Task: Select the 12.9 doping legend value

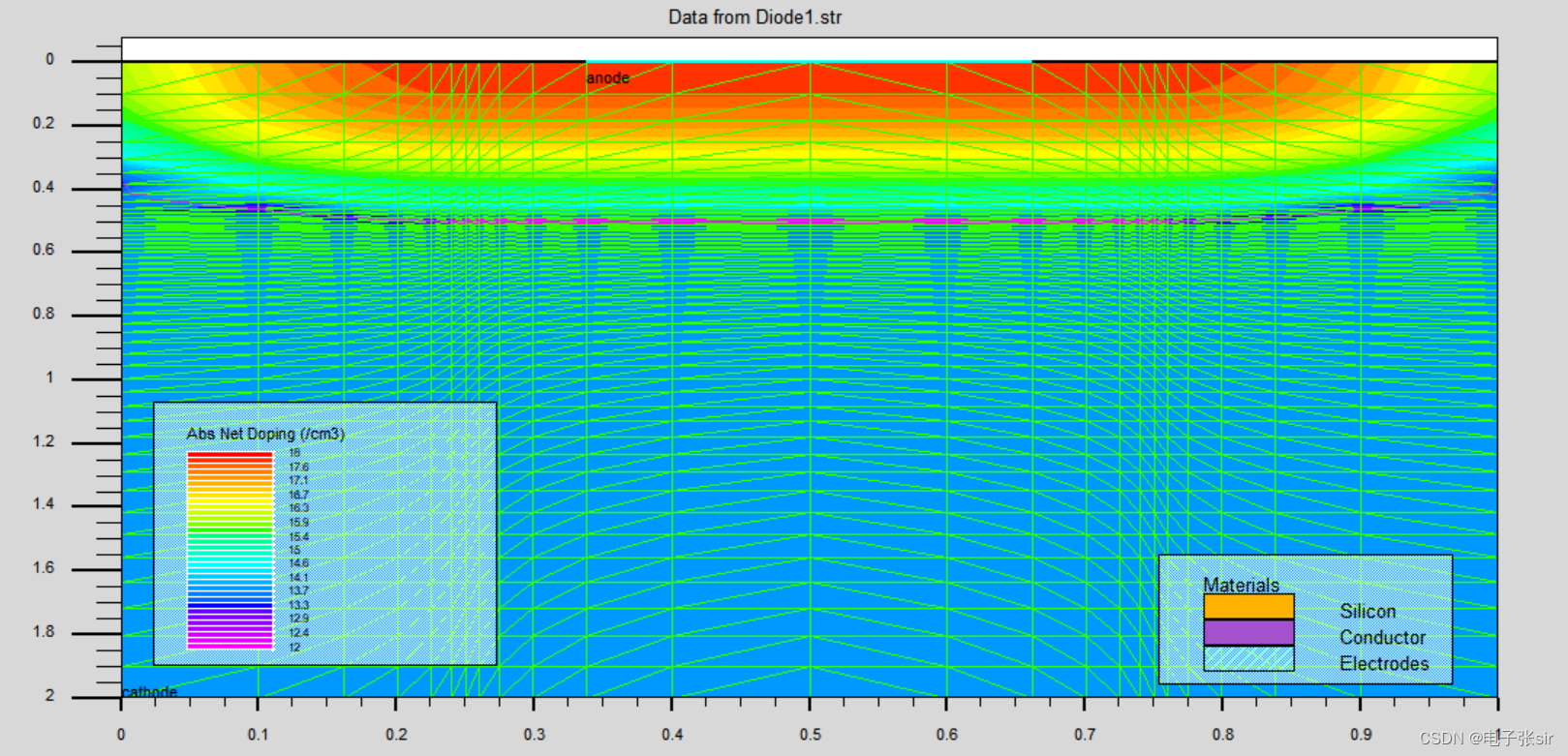Action: click(x=298, y=619)
